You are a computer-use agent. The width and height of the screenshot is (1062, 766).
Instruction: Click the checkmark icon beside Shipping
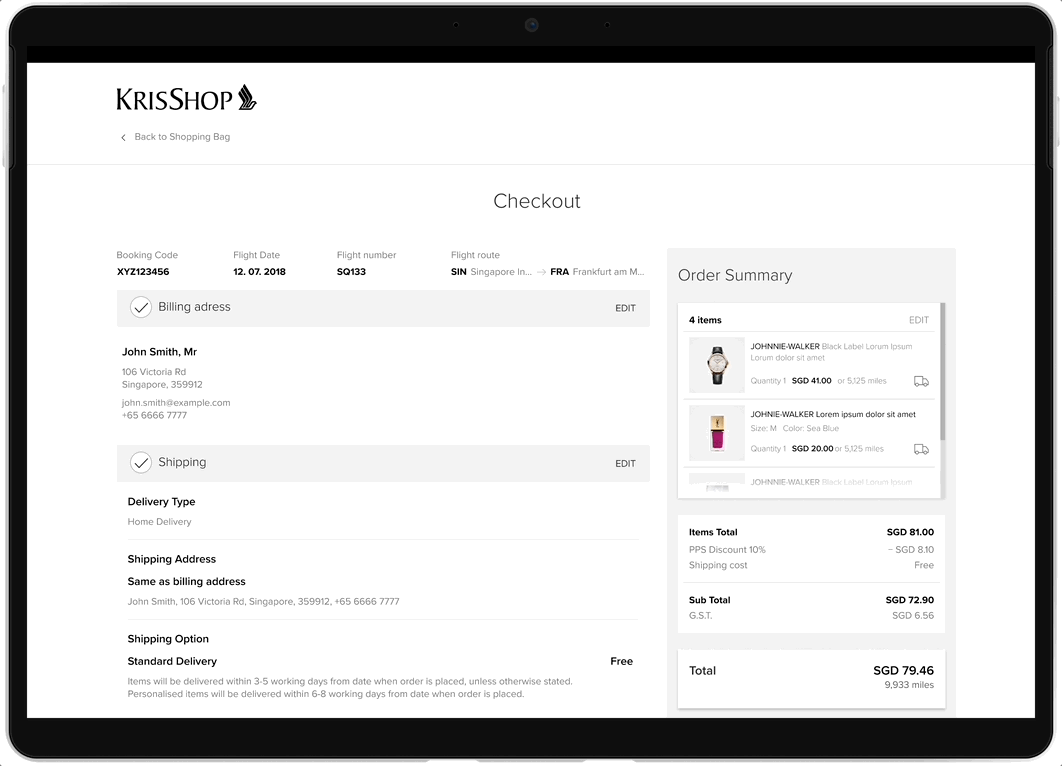click(x=140, y=462)
